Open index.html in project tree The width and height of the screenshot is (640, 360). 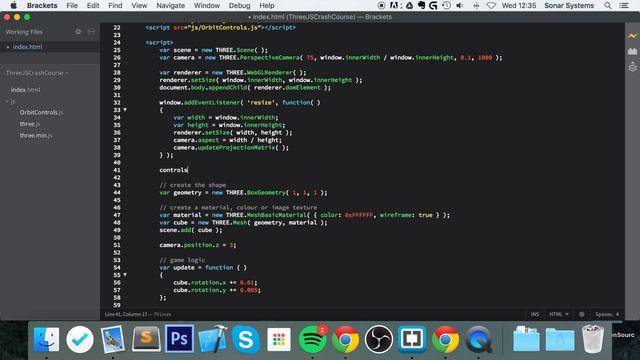coord(25,90)
